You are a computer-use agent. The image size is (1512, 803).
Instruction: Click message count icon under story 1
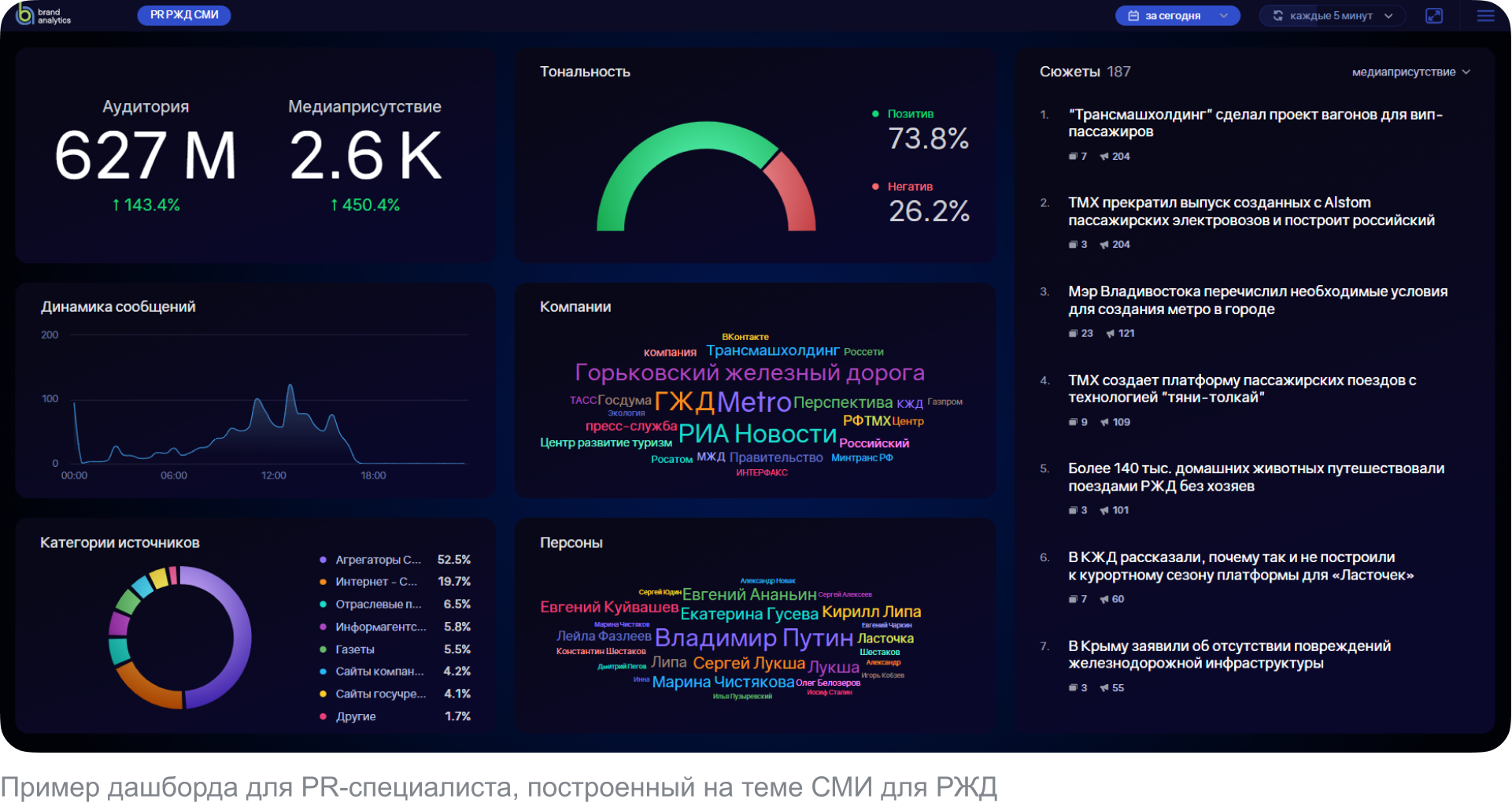1073,156
